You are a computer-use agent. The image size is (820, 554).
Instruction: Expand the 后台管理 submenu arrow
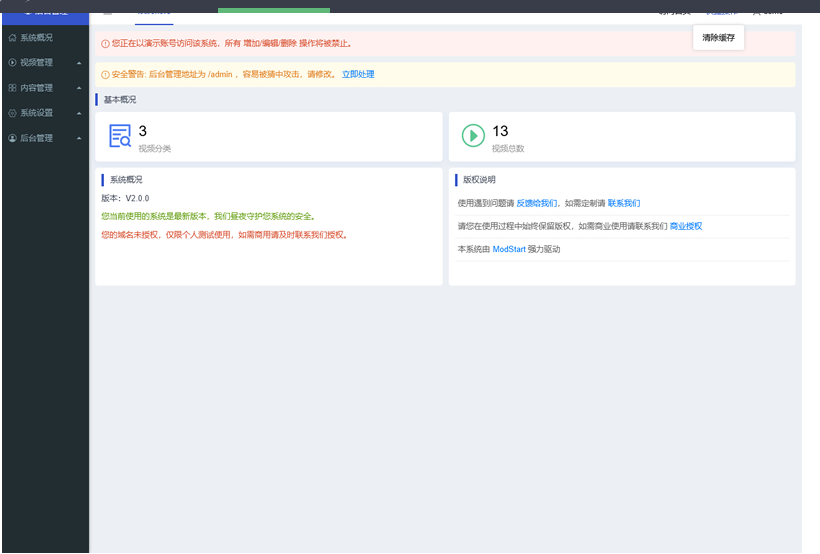coord(79,138)
